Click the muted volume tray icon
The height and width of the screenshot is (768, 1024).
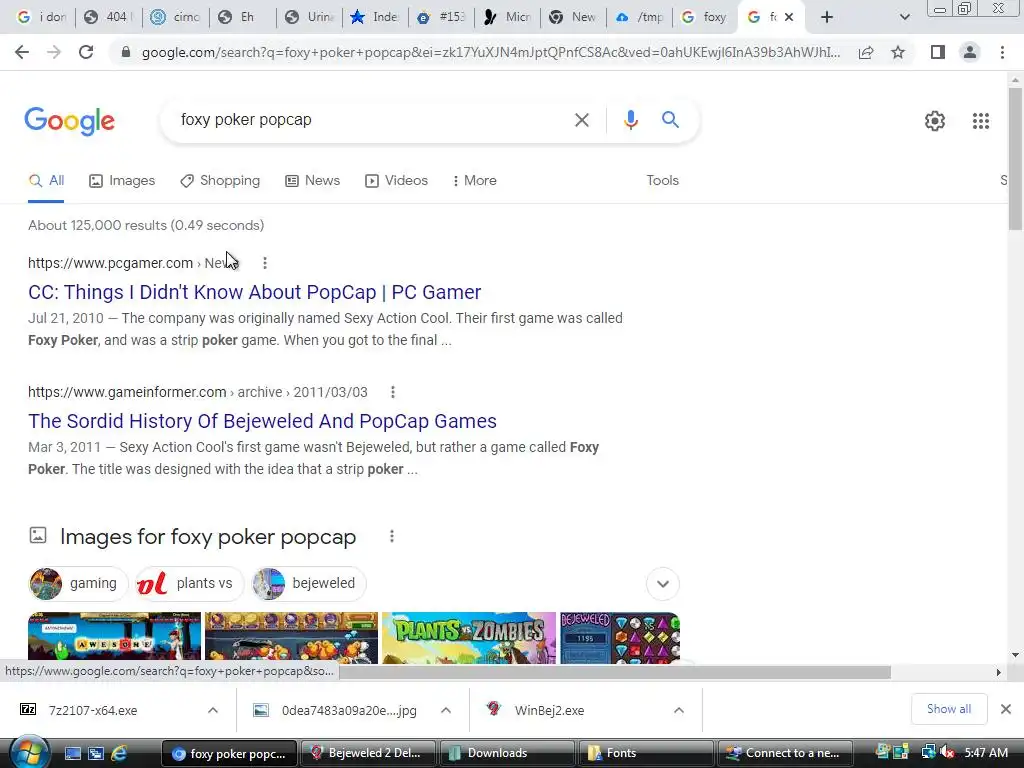tap(946, 753)
